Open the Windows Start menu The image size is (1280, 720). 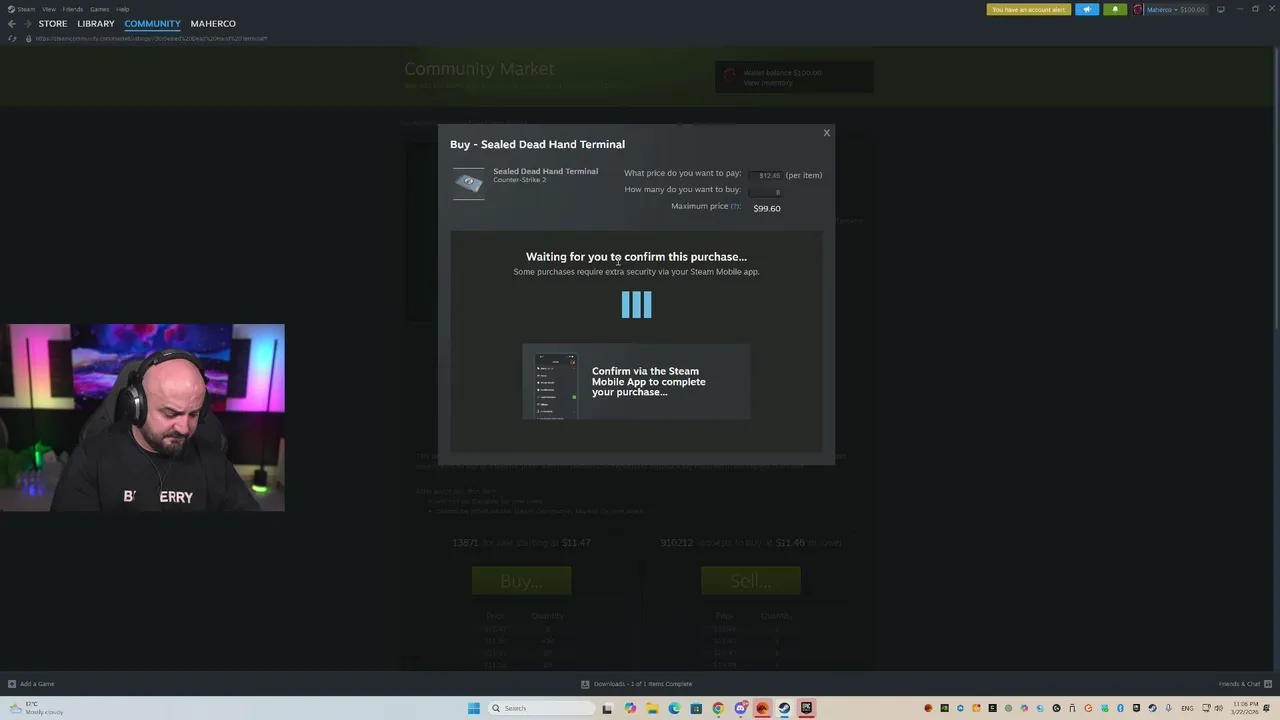click(473, 708)
